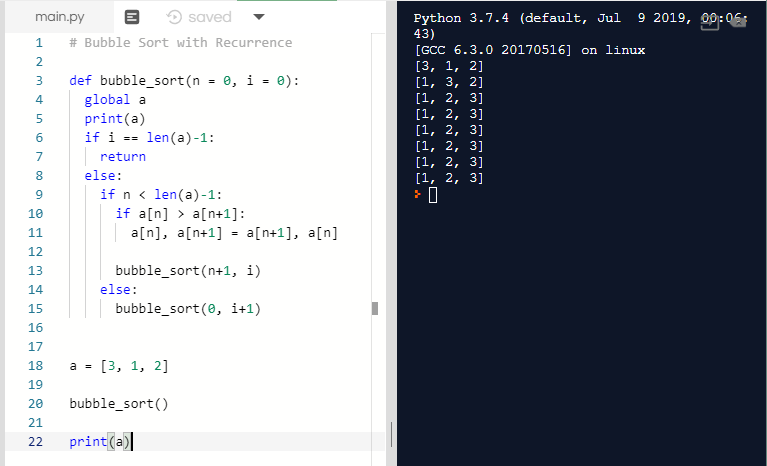
Task: Click the console prompt input cursor
Action: (433, 195)
